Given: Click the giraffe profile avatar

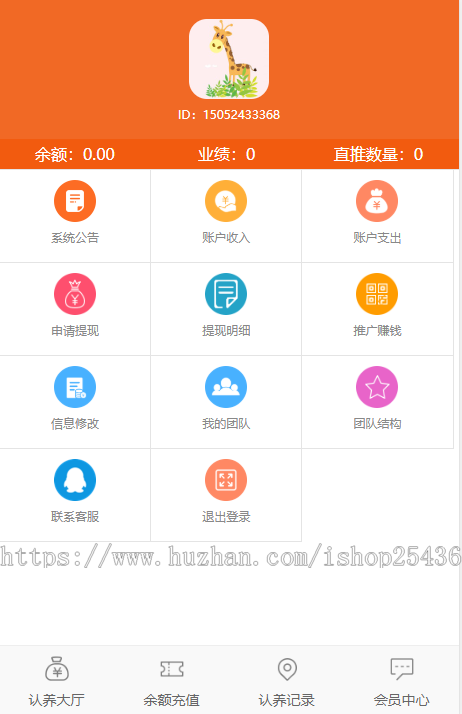Looking at the screenshot, I should (229, 59).
